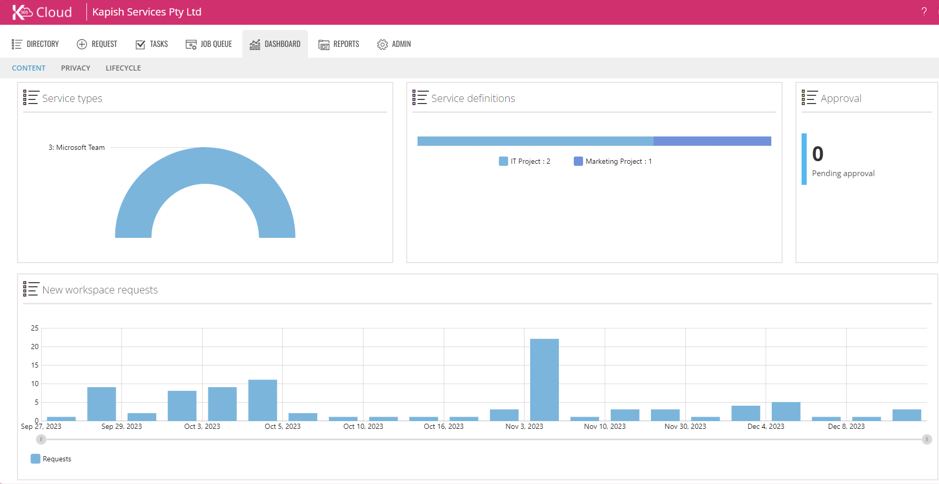939x484 pixels.
Task: Switch to the Privacy tab
Action: tap(75, 68)
